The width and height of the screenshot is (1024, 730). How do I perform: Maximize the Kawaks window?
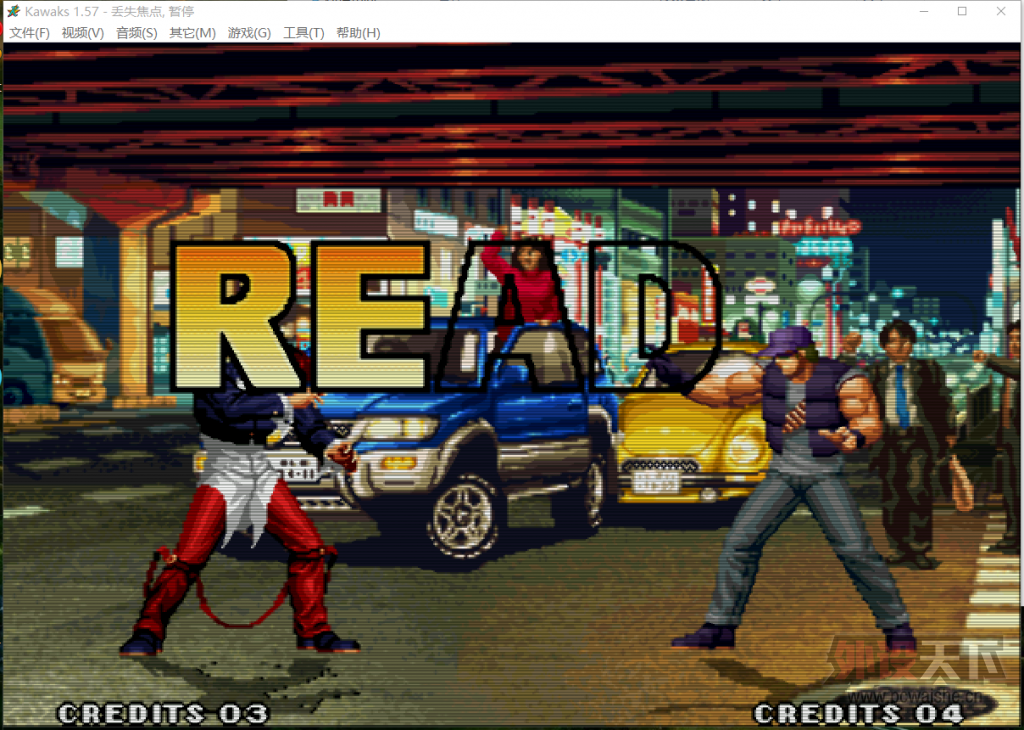pyautogui.click(x=962, y=11)
